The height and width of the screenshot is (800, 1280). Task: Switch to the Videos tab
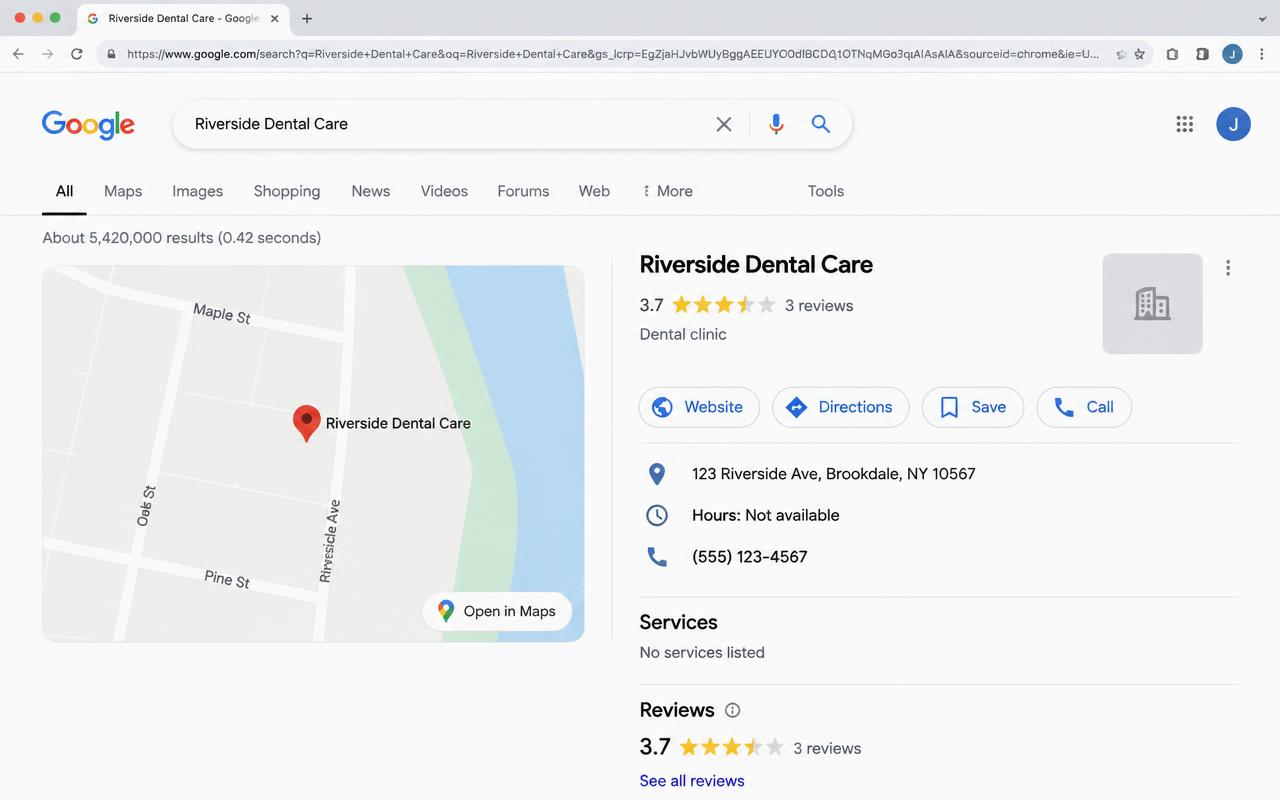coord(444,191)
